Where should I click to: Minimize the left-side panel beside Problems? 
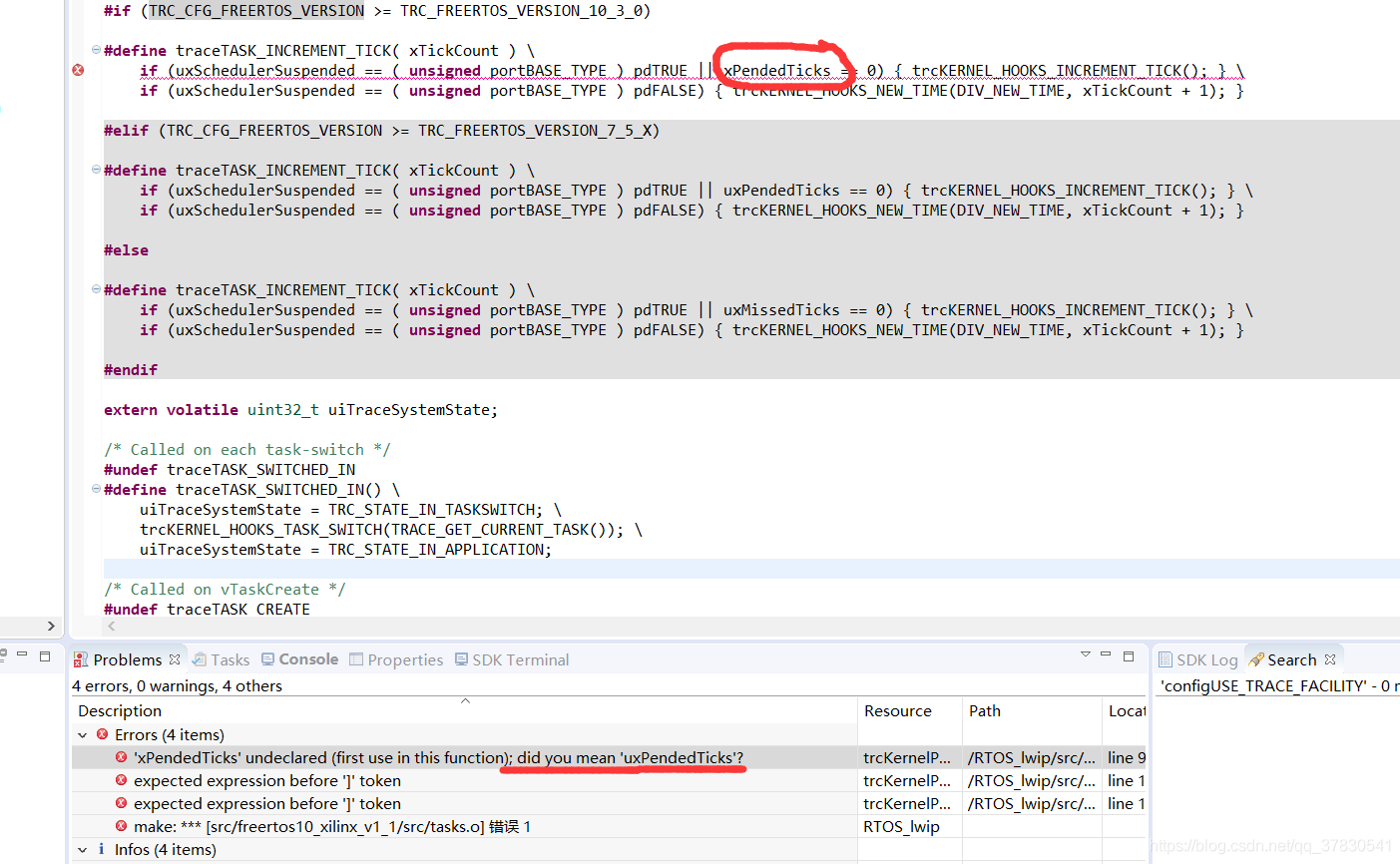[x=22, y=654]
